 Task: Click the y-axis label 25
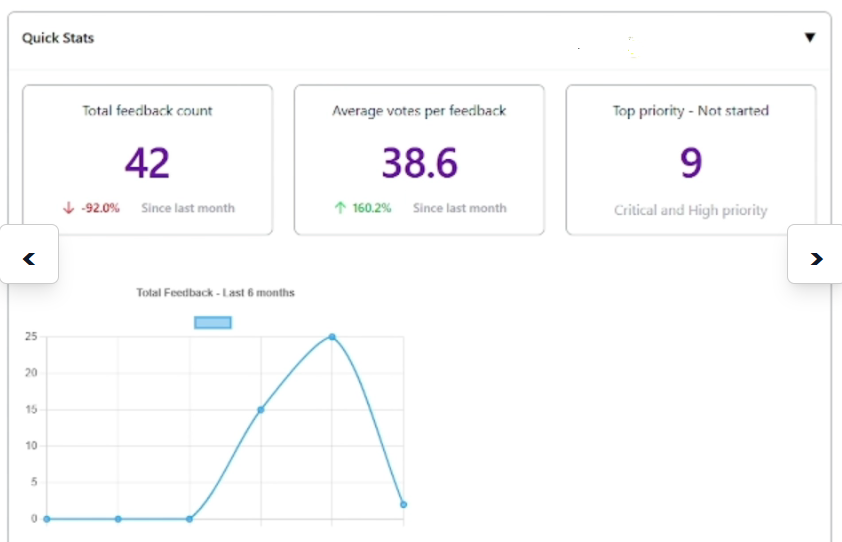pos(31,336)
